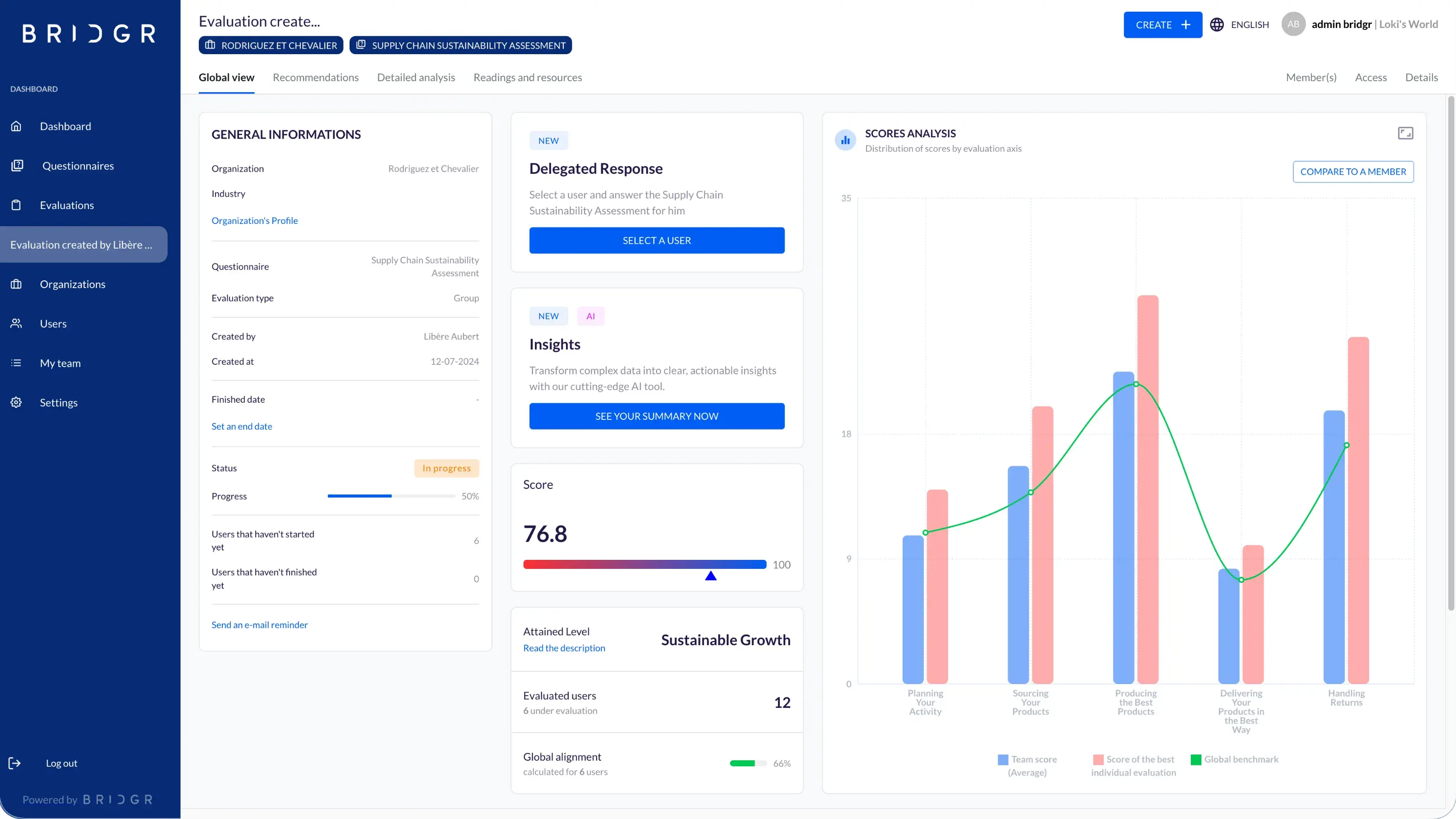Click the Scores Analysis bar chart icon

[x=846, y=140]
